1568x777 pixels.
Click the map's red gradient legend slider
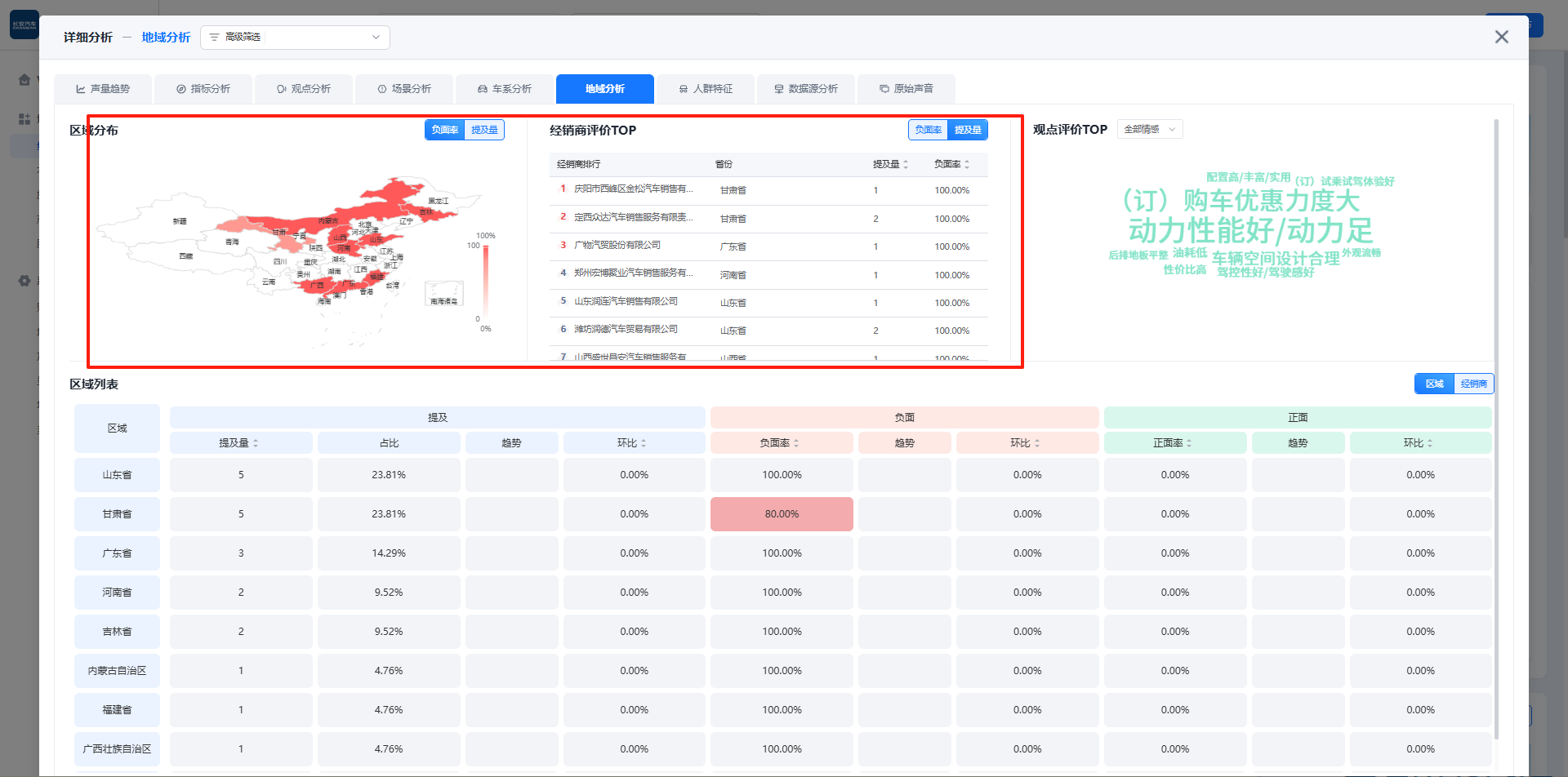tap(486, 282)
